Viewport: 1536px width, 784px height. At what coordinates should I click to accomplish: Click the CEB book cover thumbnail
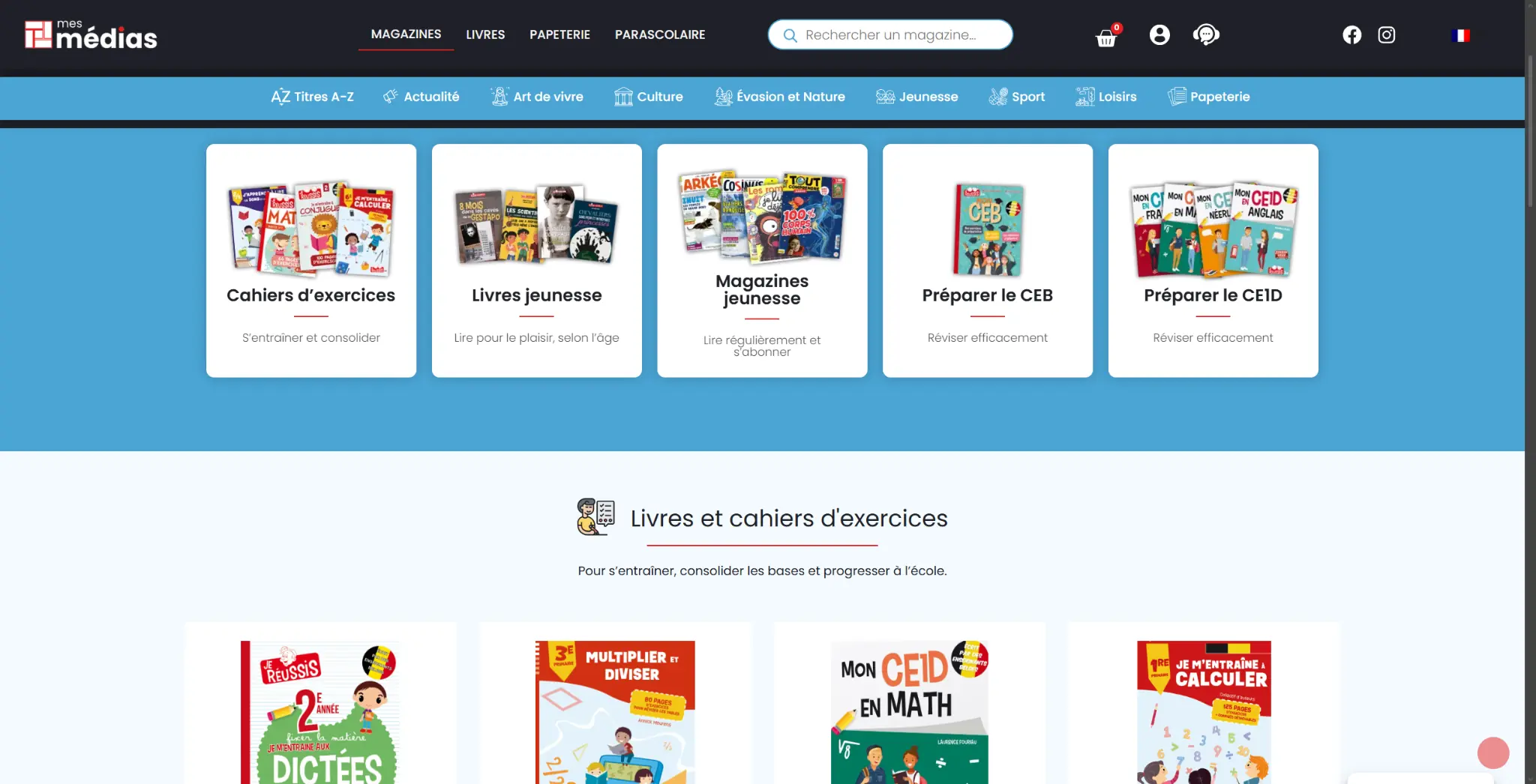[988, 229]
